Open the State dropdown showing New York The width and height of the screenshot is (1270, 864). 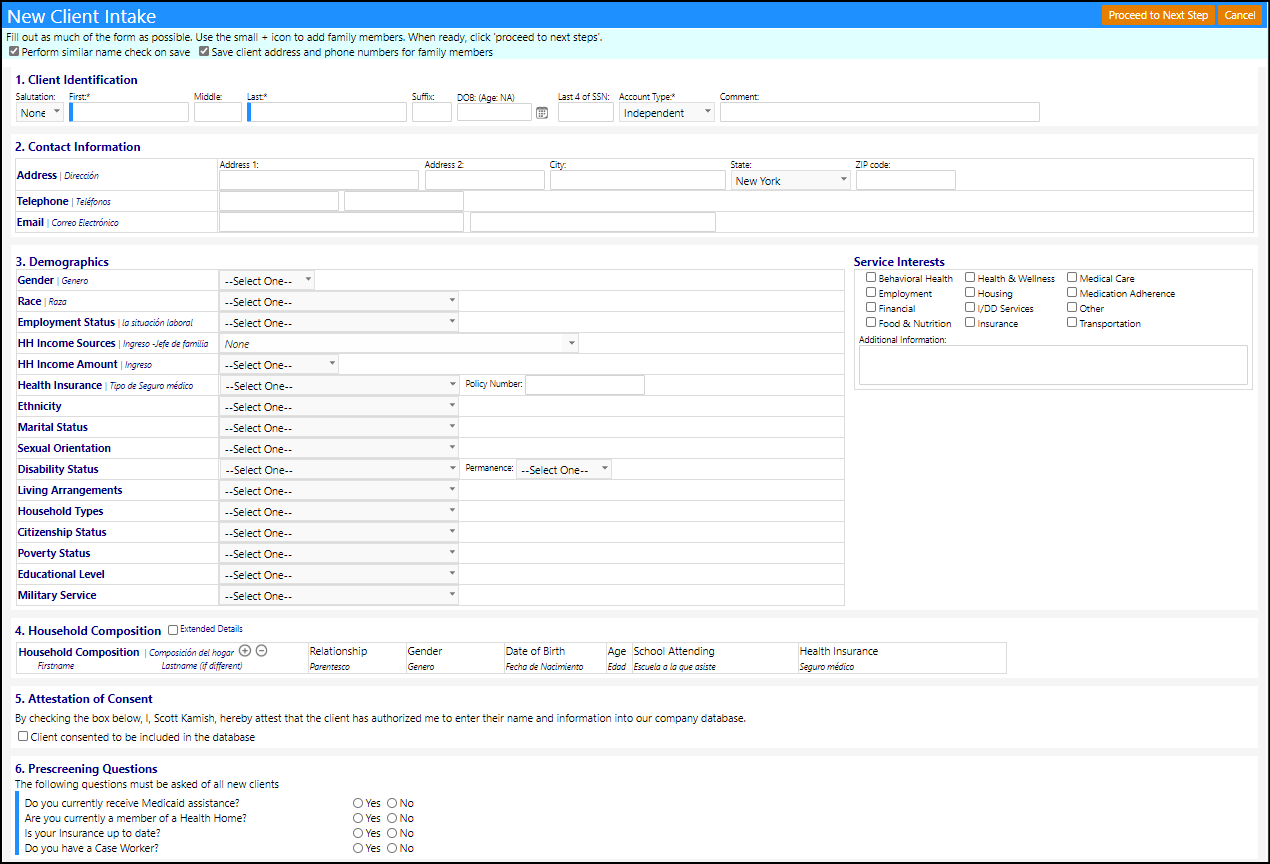pos(790,180)
